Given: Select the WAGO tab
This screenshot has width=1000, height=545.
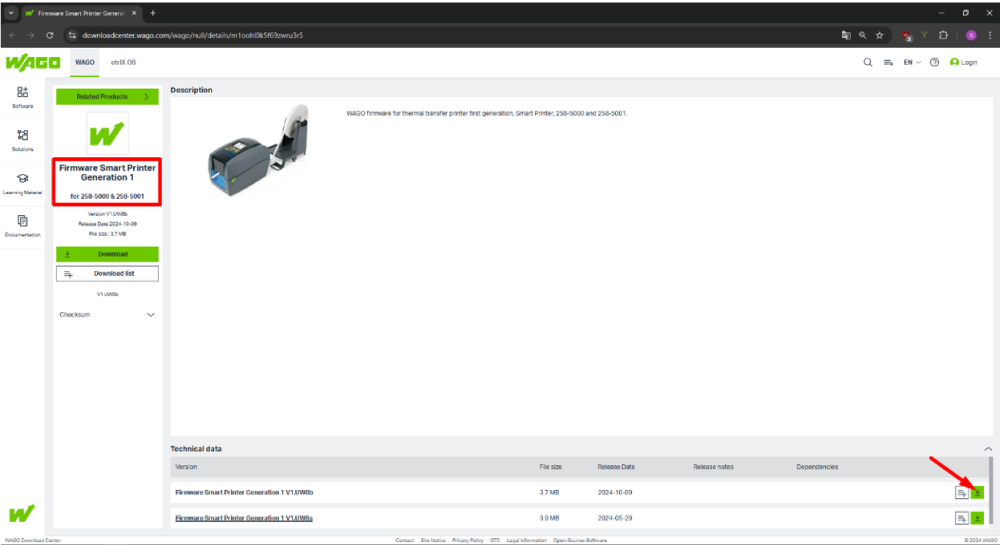Looking at the screenshot, I should [85, 62].
